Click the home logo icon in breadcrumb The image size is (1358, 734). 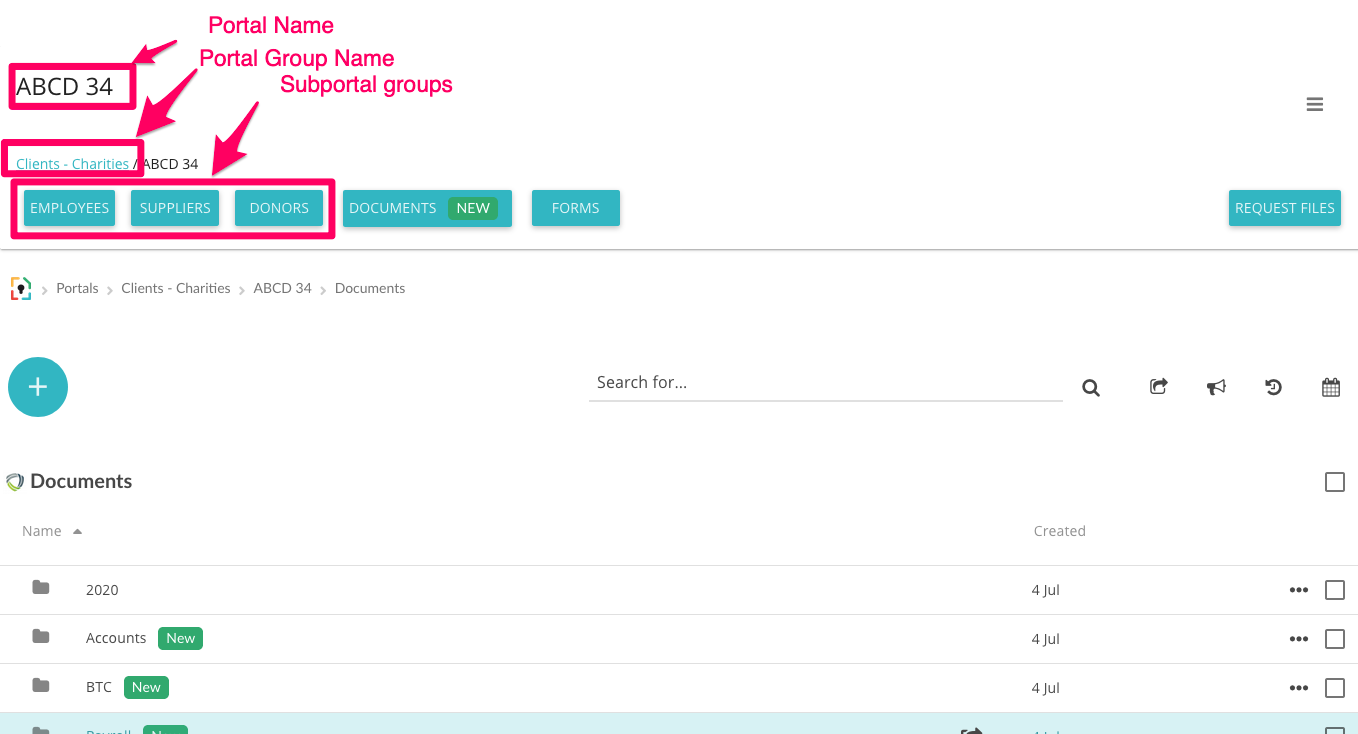pyautogui.click(x=20, y=288)
